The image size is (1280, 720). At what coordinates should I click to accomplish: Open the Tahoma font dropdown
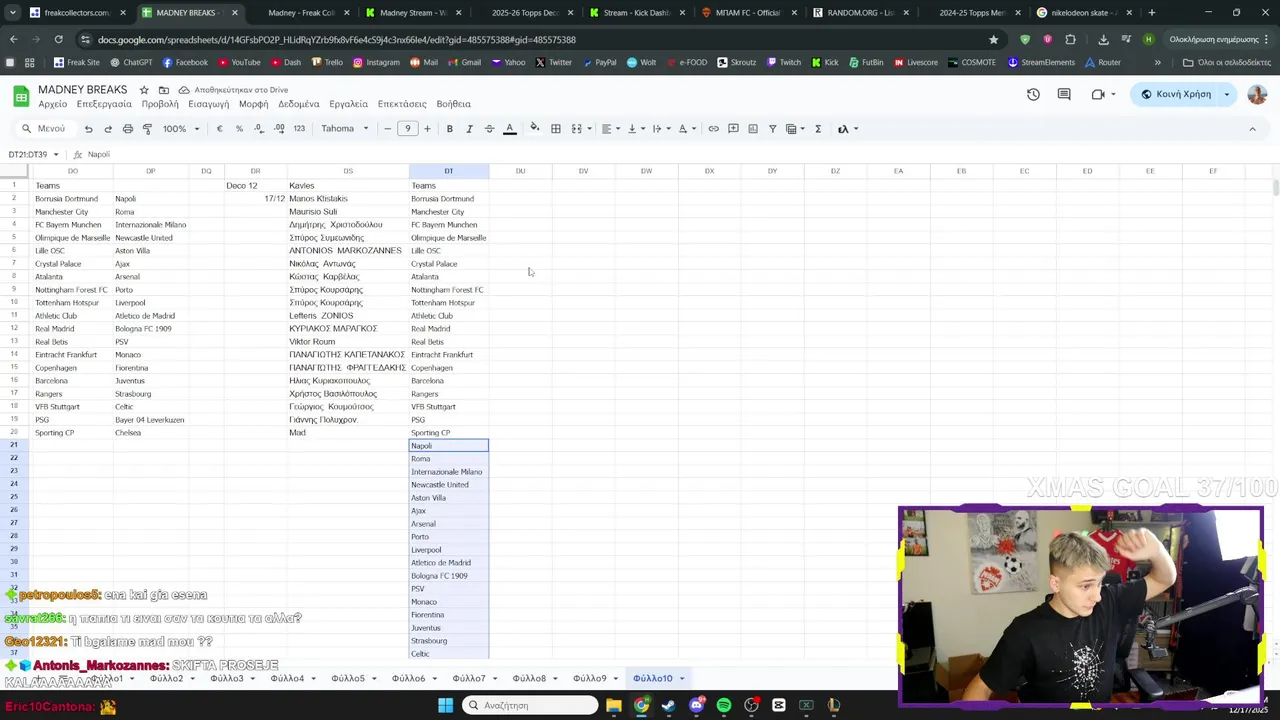pos(345,129)
